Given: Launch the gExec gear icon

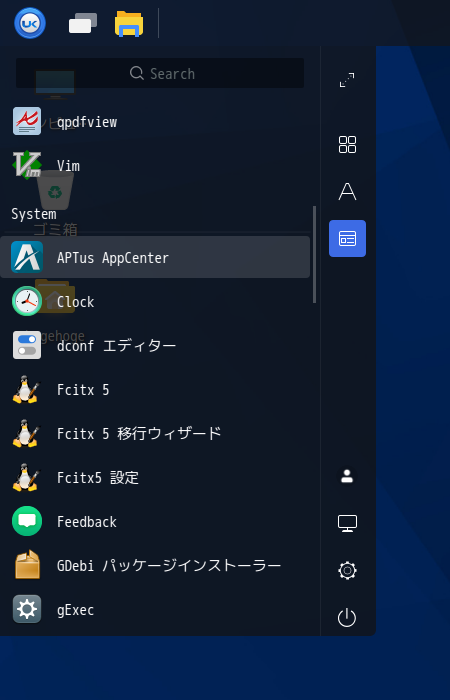Looking at the screenshot, I should tap(27, 609).
